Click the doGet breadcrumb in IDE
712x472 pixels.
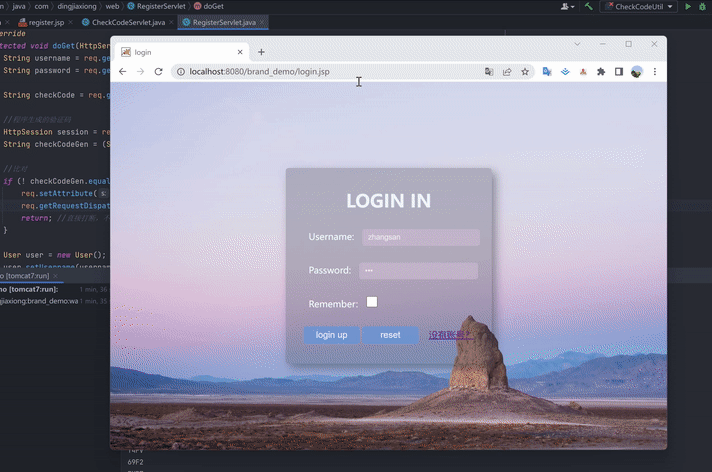point(209,6)
